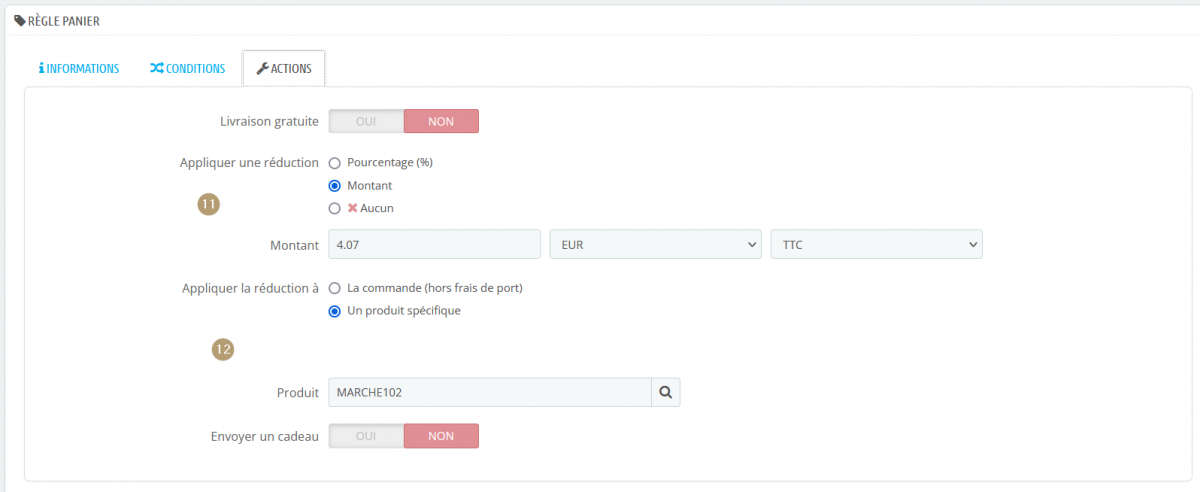The width and height of the screenshot is (1200, 492).
Task: Select the Pourcentage (%) radio option
Action: point(335,162)
